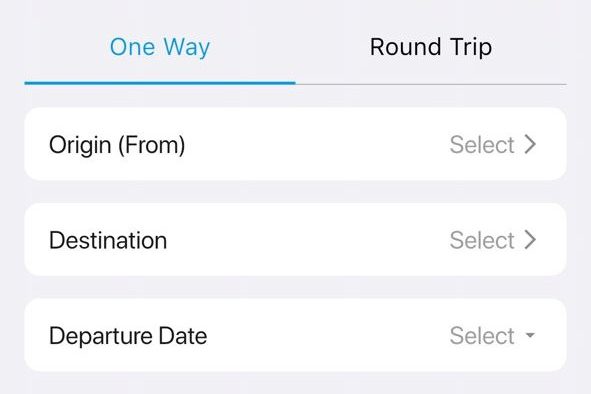This screenshot has width=591, height=394.
Task: Switch to the Round Trip tab
Action: (x=431, y=48)
